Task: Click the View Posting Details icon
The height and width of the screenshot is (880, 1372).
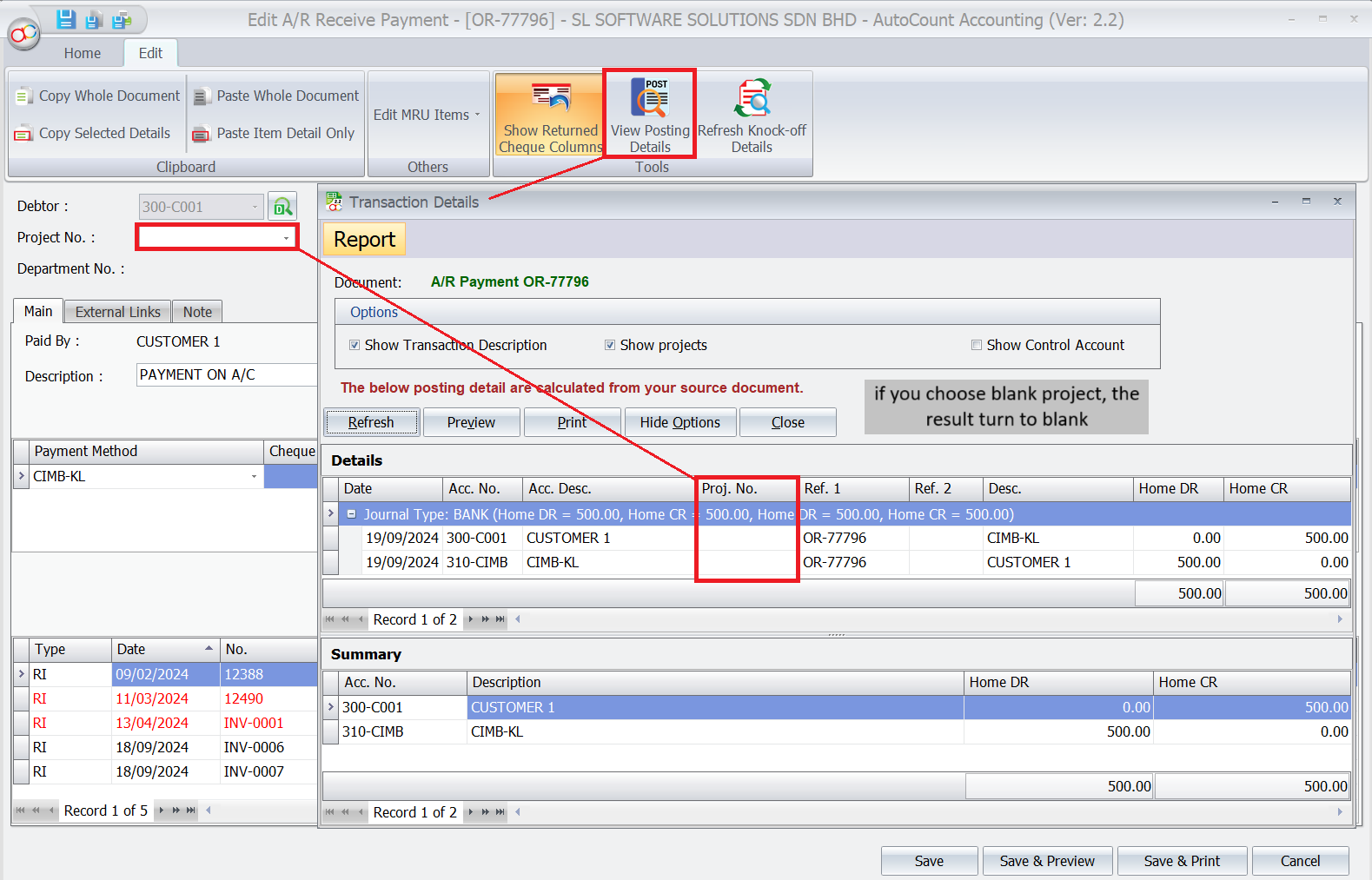Action: click(x=650, y=102)
